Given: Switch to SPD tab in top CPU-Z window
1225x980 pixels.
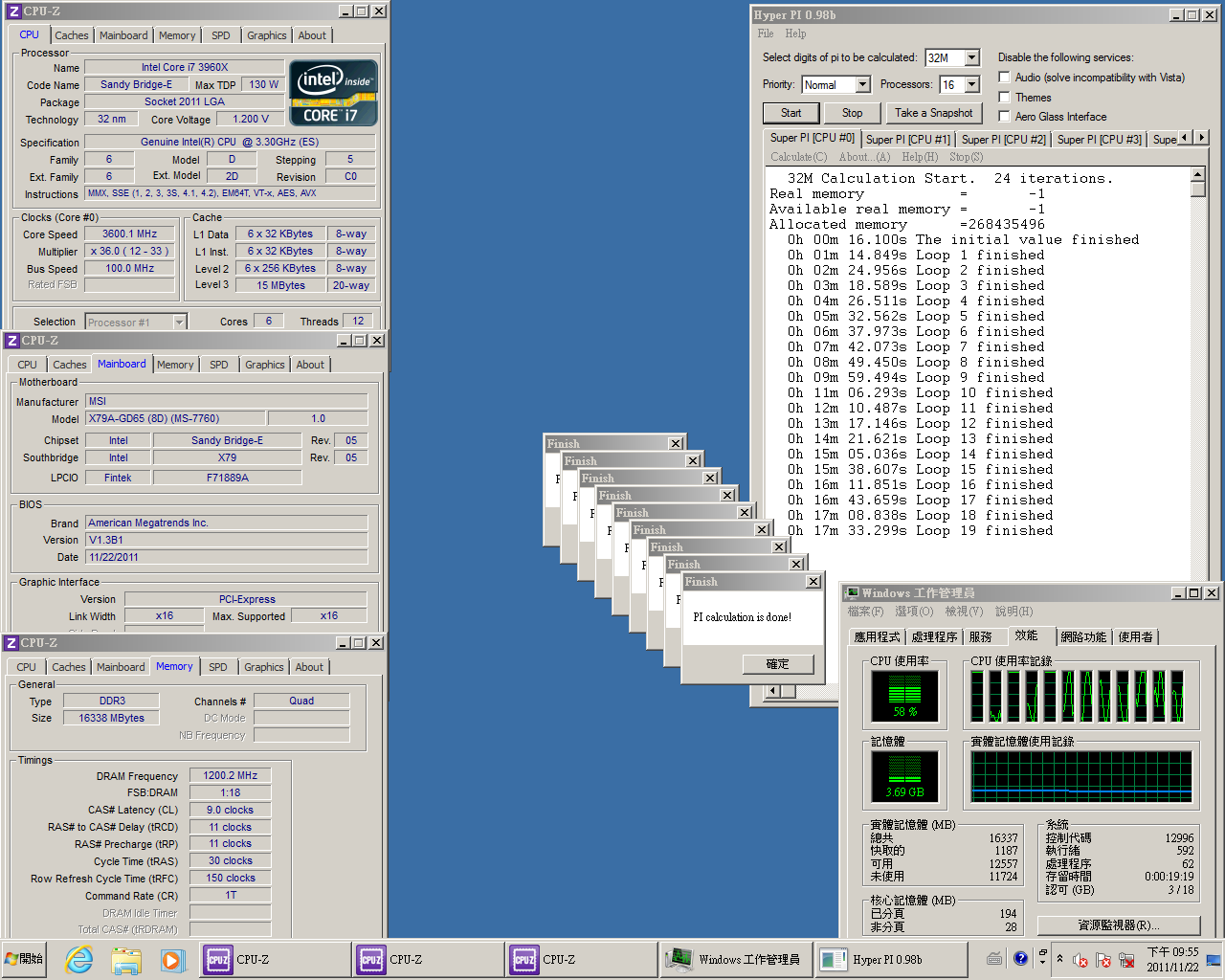Looking at the screenshot, I should click(x=221, y=35).
